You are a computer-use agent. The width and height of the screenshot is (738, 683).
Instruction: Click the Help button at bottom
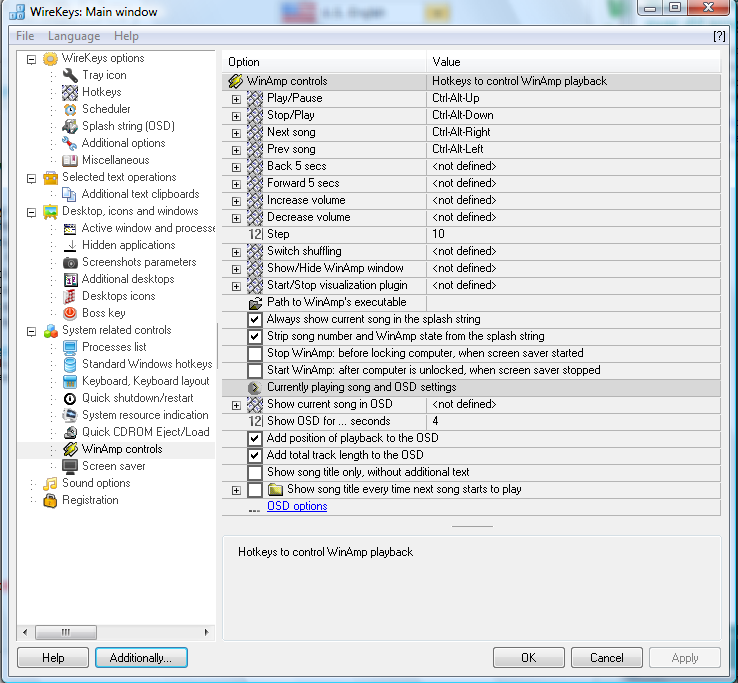point(53,658)
